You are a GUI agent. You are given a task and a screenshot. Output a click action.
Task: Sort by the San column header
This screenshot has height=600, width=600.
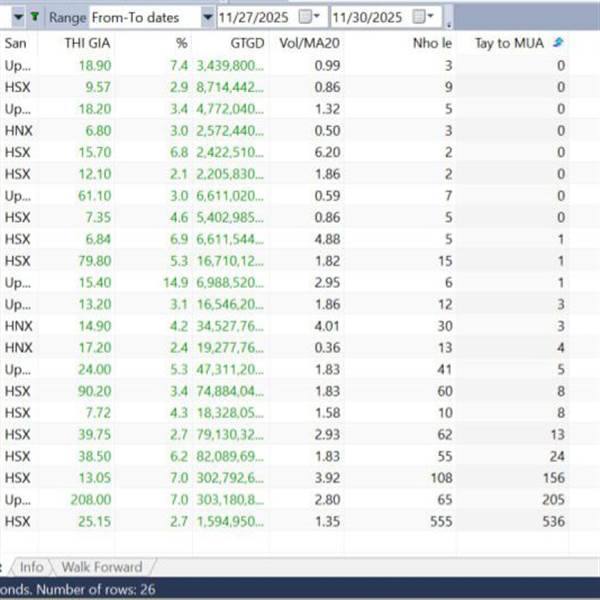15,43
